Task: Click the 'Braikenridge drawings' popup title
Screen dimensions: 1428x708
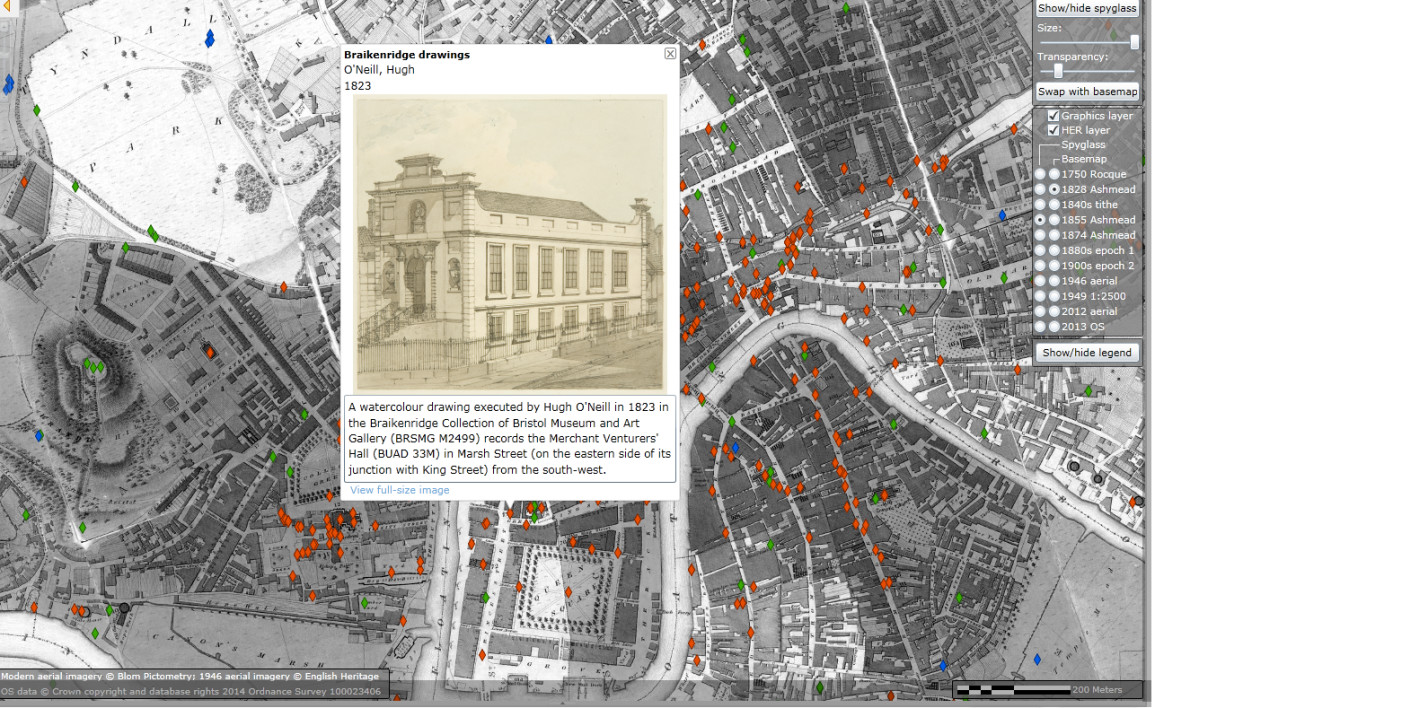Action: [406, 55]
